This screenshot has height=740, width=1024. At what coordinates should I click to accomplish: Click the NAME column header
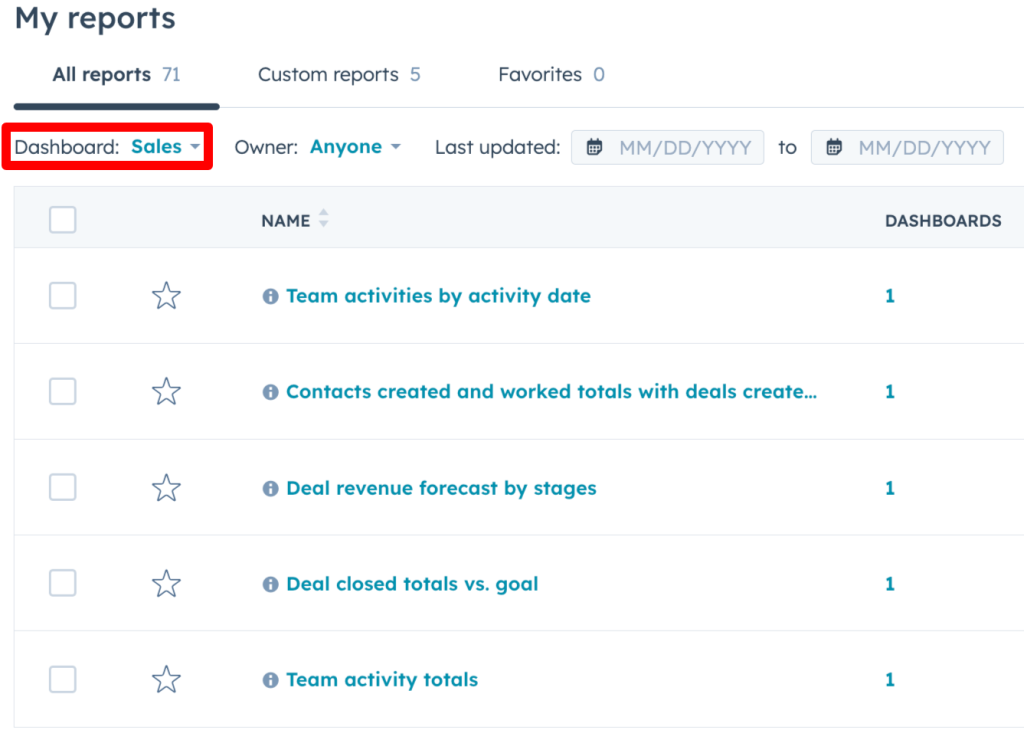(x=286, y=221)
